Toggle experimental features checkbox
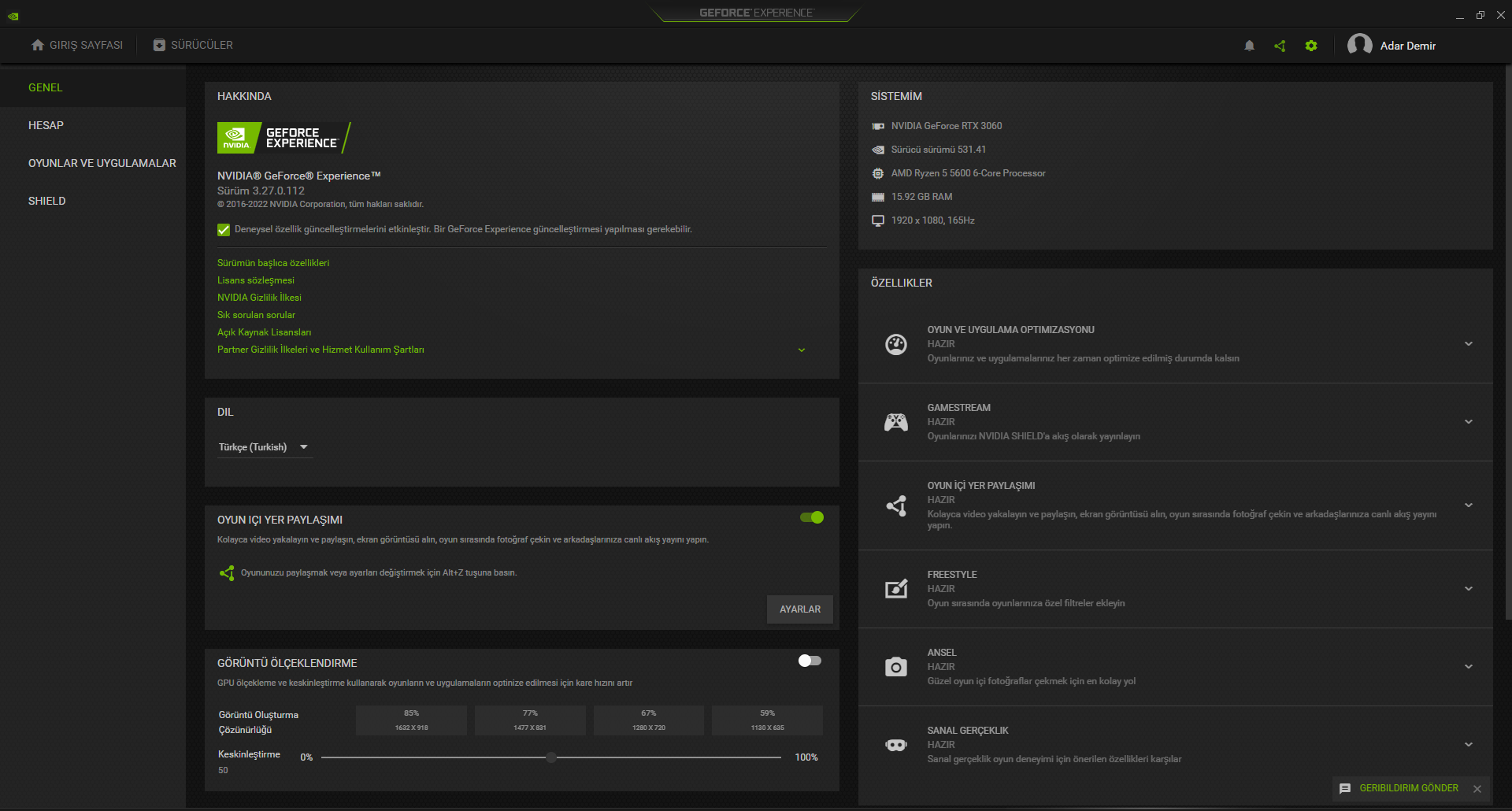Image resolution: width=1512 pixels, height=811 pixels. pyautogui.click(x=224, y=230)
